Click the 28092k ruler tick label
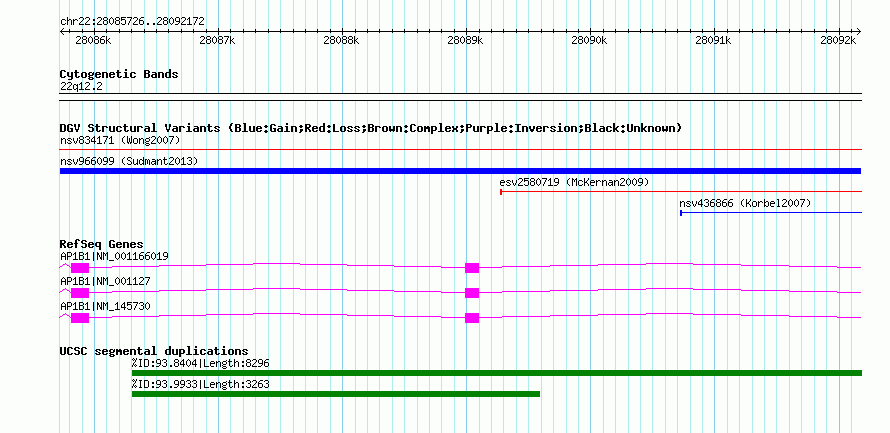This screenshot has width=890, height=433. tap(838, 41)
